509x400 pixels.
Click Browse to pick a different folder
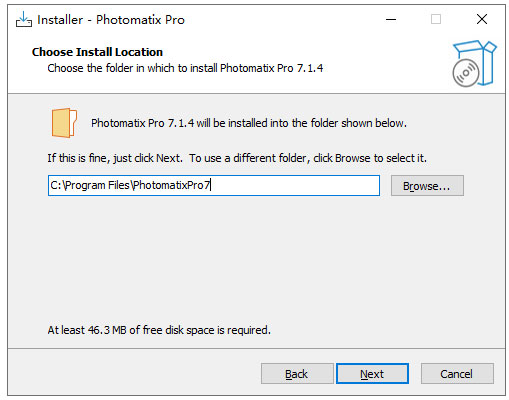coord(427,186)
